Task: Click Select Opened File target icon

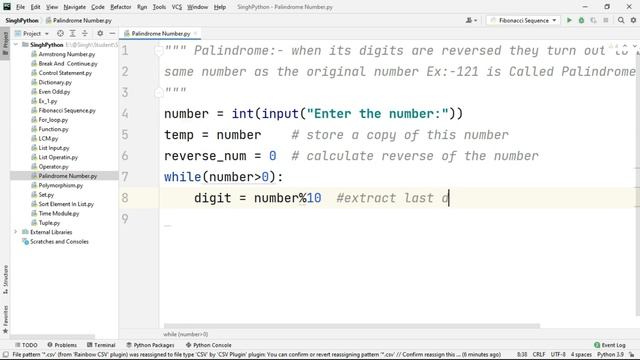Action: (60, 33)
